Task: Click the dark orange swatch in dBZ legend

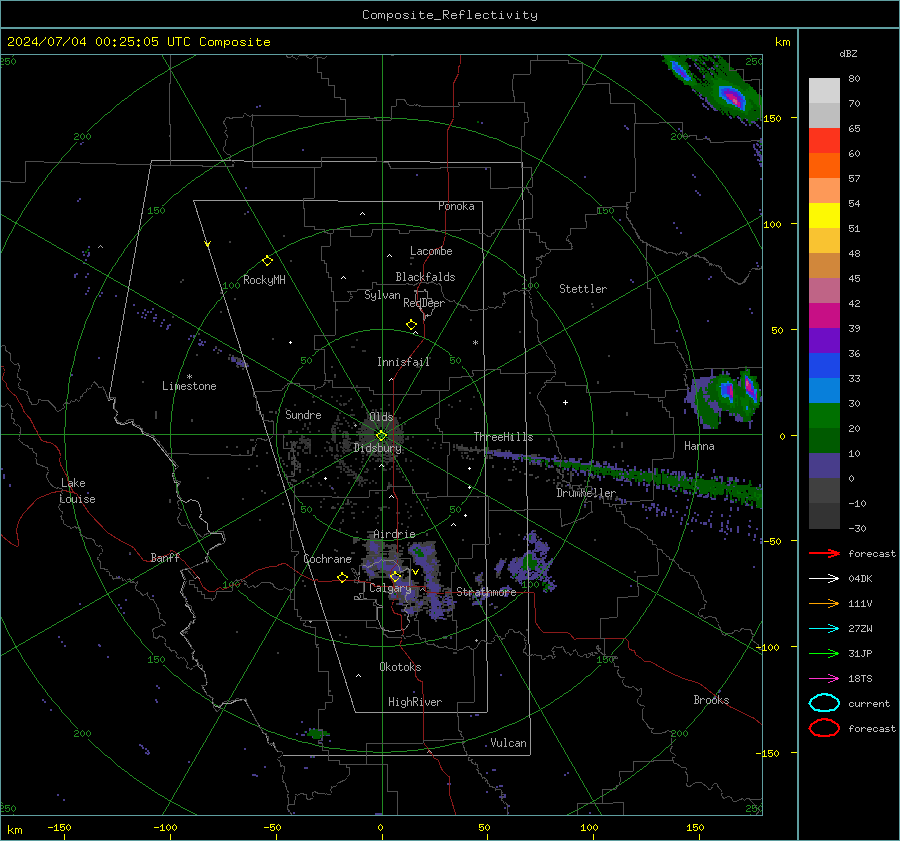Action: pos(824,166)
